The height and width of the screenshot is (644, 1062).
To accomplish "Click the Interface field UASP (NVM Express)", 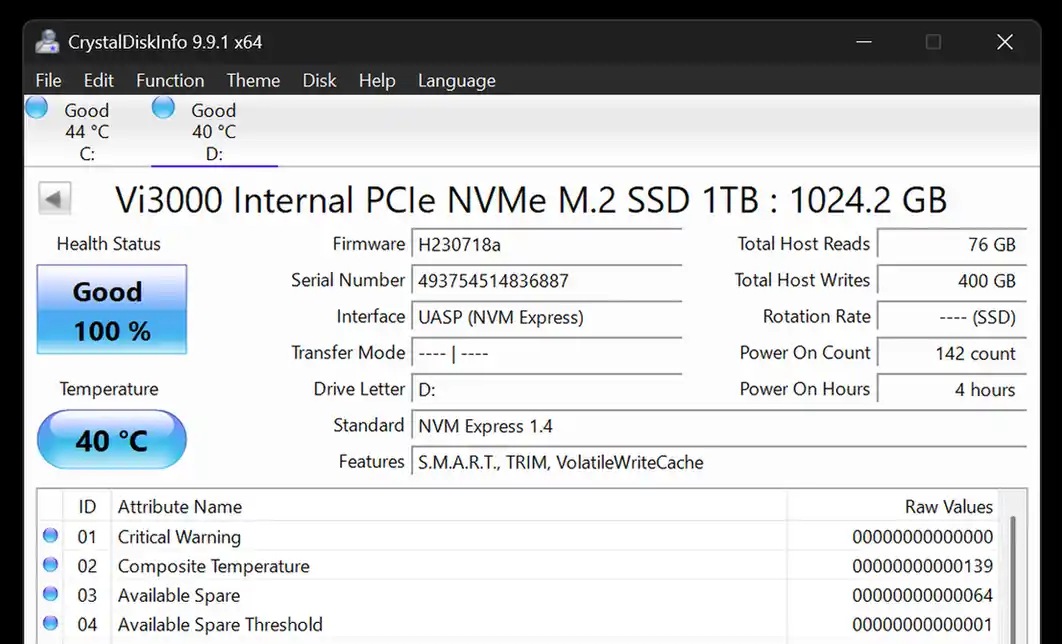I will 547,317.
